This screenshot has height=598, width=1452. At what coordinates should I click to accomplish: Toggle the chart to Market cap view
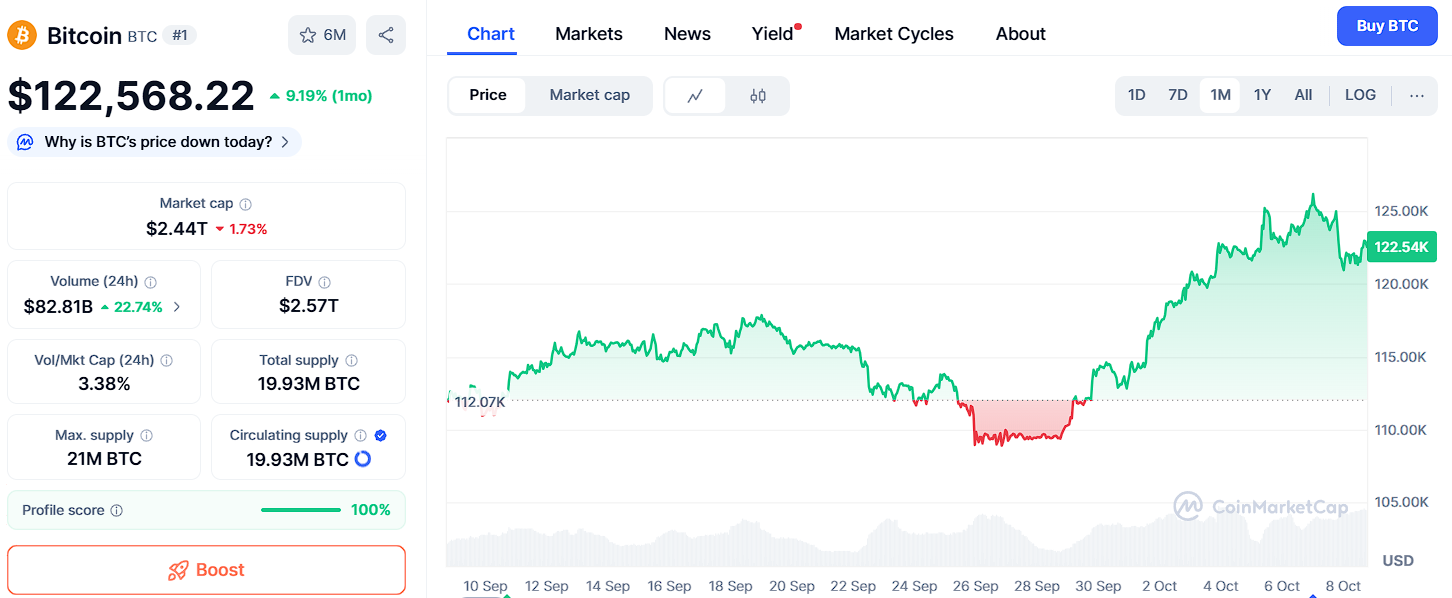tap(589, 95)
